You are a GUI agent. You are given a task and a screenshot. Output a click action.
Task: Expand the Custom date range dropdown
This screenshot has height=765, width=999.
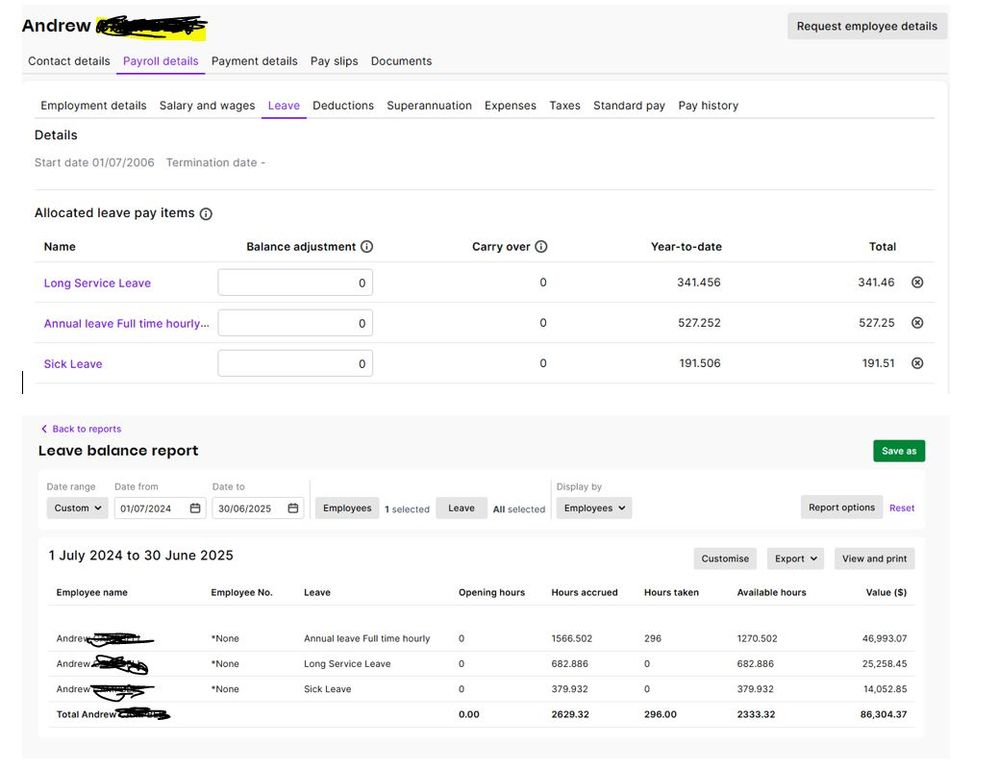(x=77, y=508)
